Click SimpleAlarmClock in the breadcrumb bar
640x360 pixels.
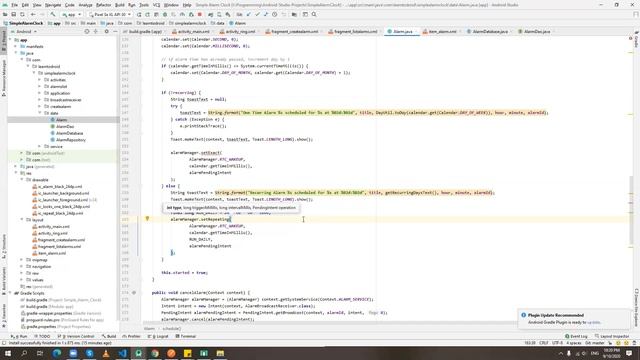point(23,23)
